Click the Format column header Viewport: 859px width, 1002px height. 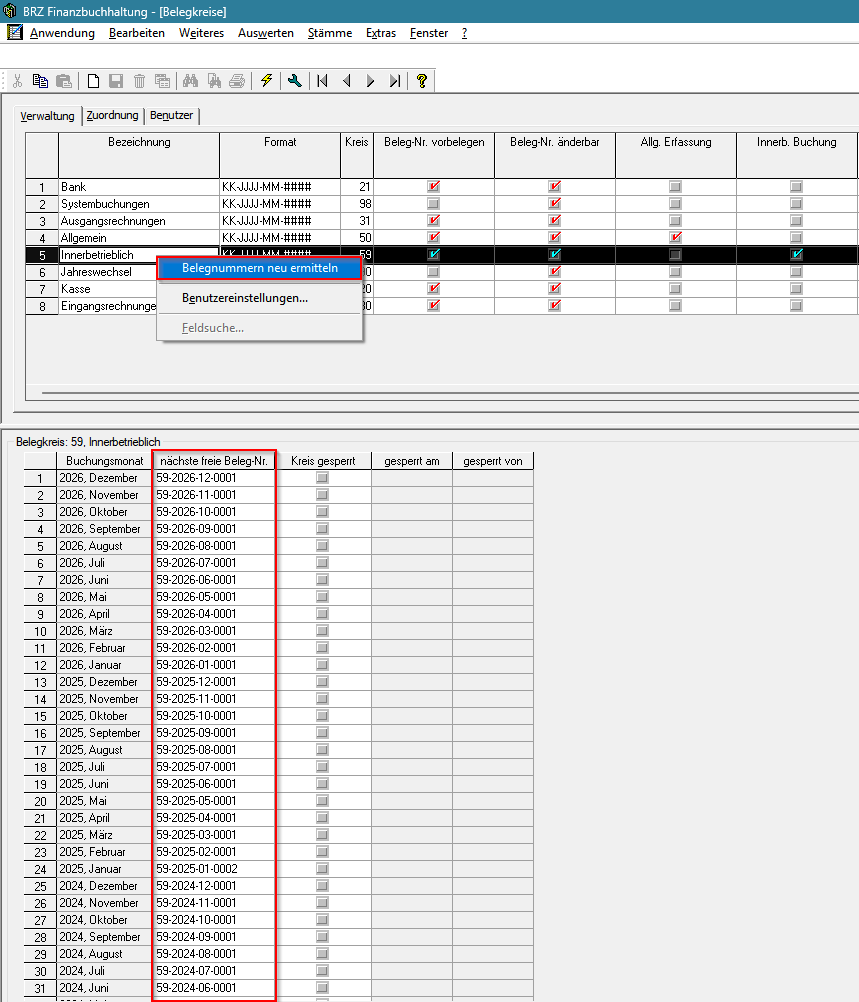click(x=280, y=155)
